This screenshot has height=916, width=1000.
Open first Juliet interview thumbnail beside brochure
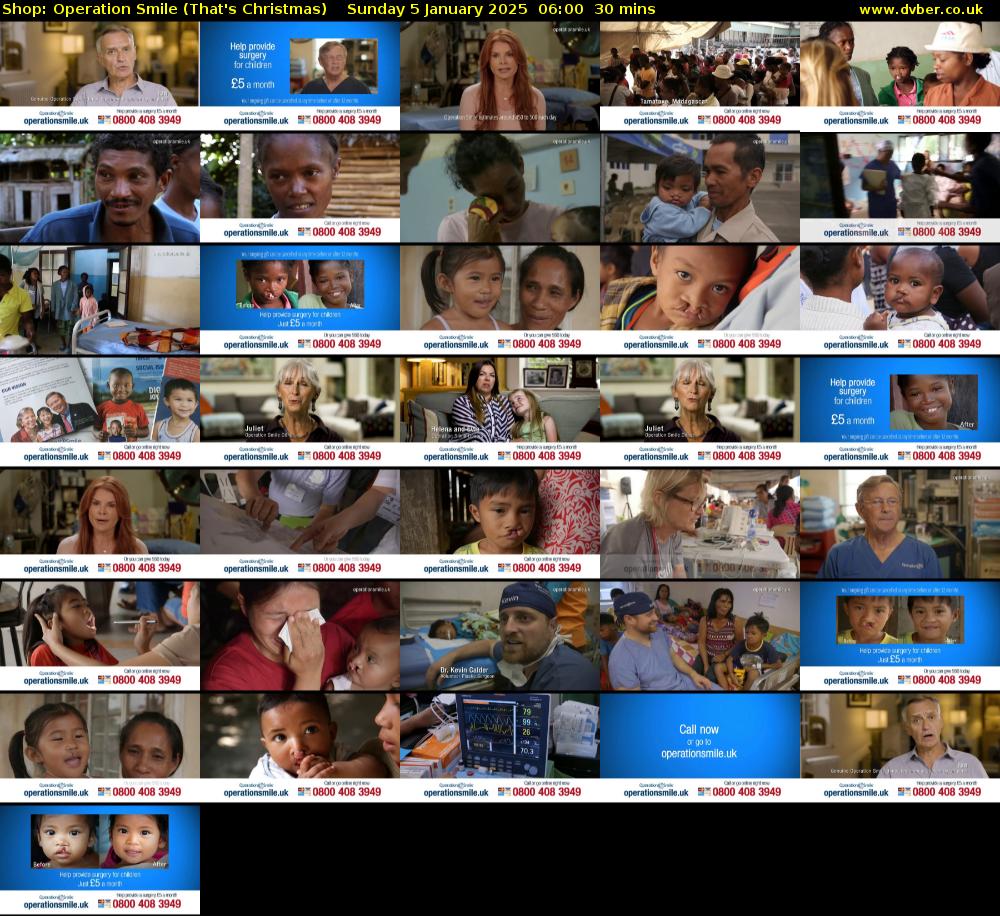pos(300,412)
